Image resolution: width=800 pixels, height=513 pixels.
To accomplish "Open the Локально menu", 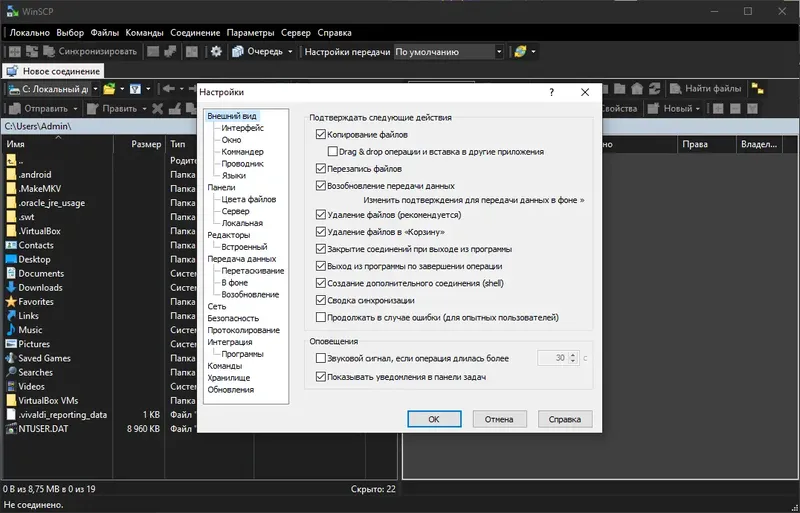I will click(30, 33).
